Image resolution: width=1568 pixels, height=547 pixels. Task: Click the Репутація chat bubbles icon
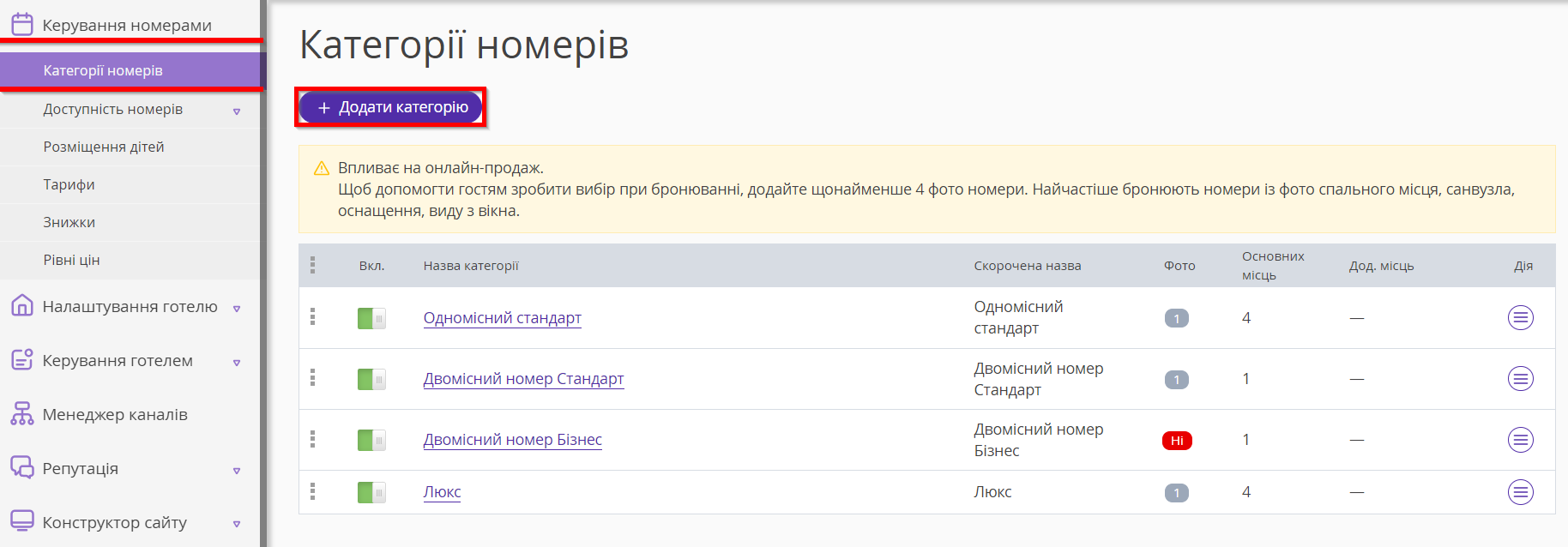coord(22,467)
